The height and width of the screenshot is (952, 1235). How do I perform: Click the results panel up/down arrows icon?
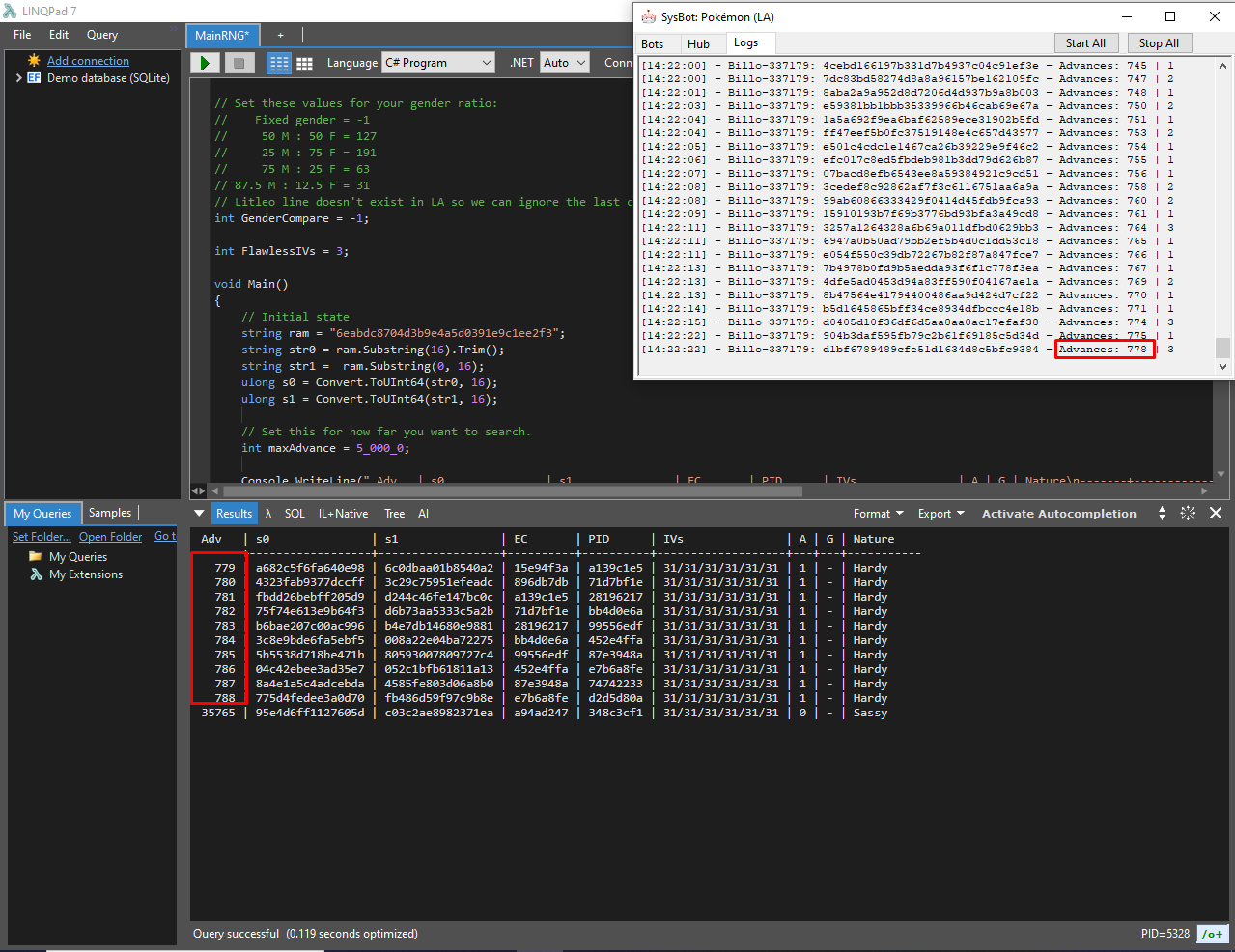pos(1162,514)
